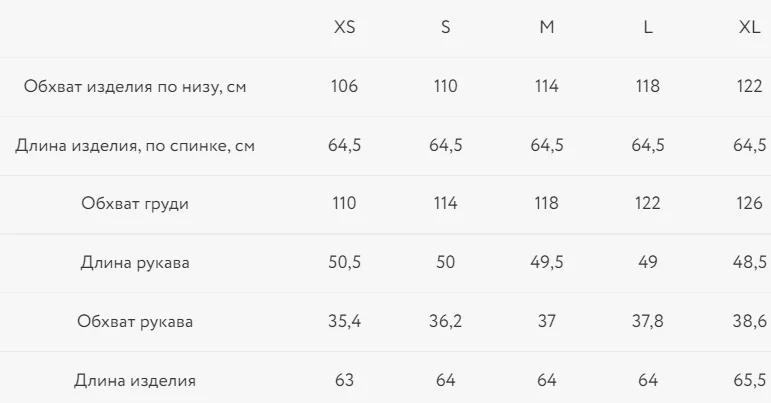Select chest girth value 126 for XL
This screenshot has width=771, height=403.
click(749, 203)
